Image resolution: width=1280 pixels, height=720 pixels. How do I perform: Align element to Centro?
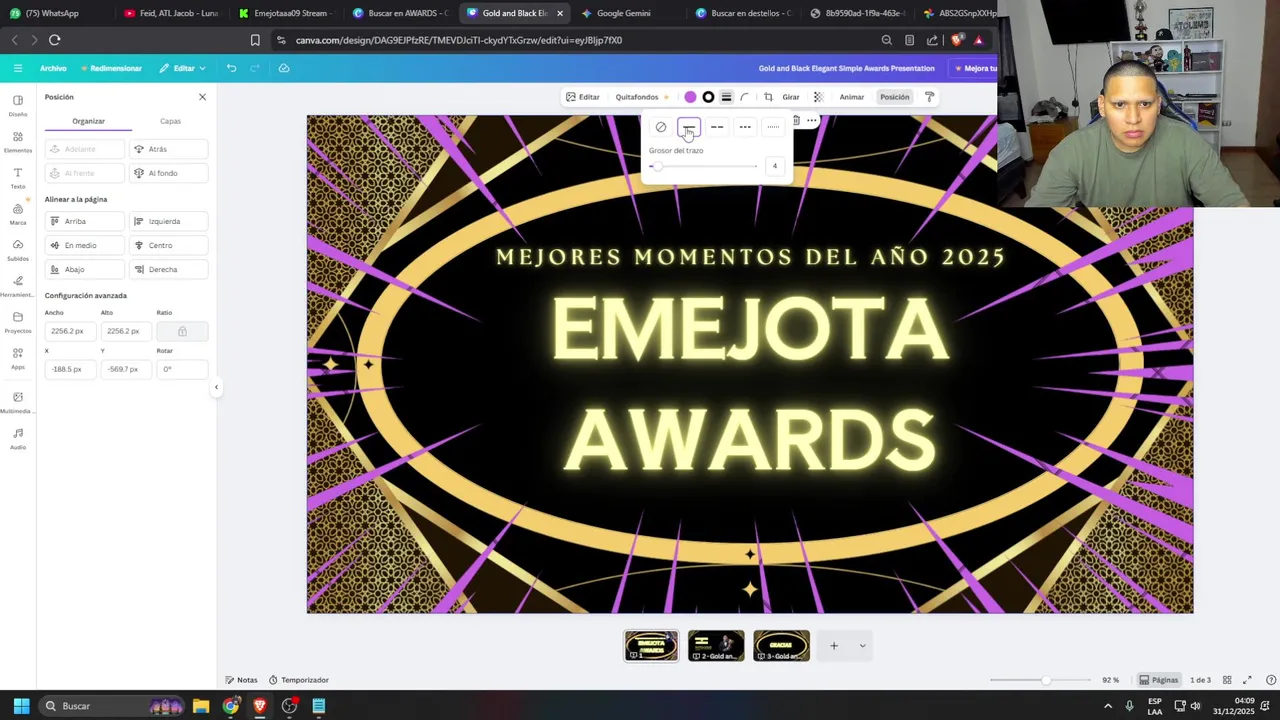[168, 245]
